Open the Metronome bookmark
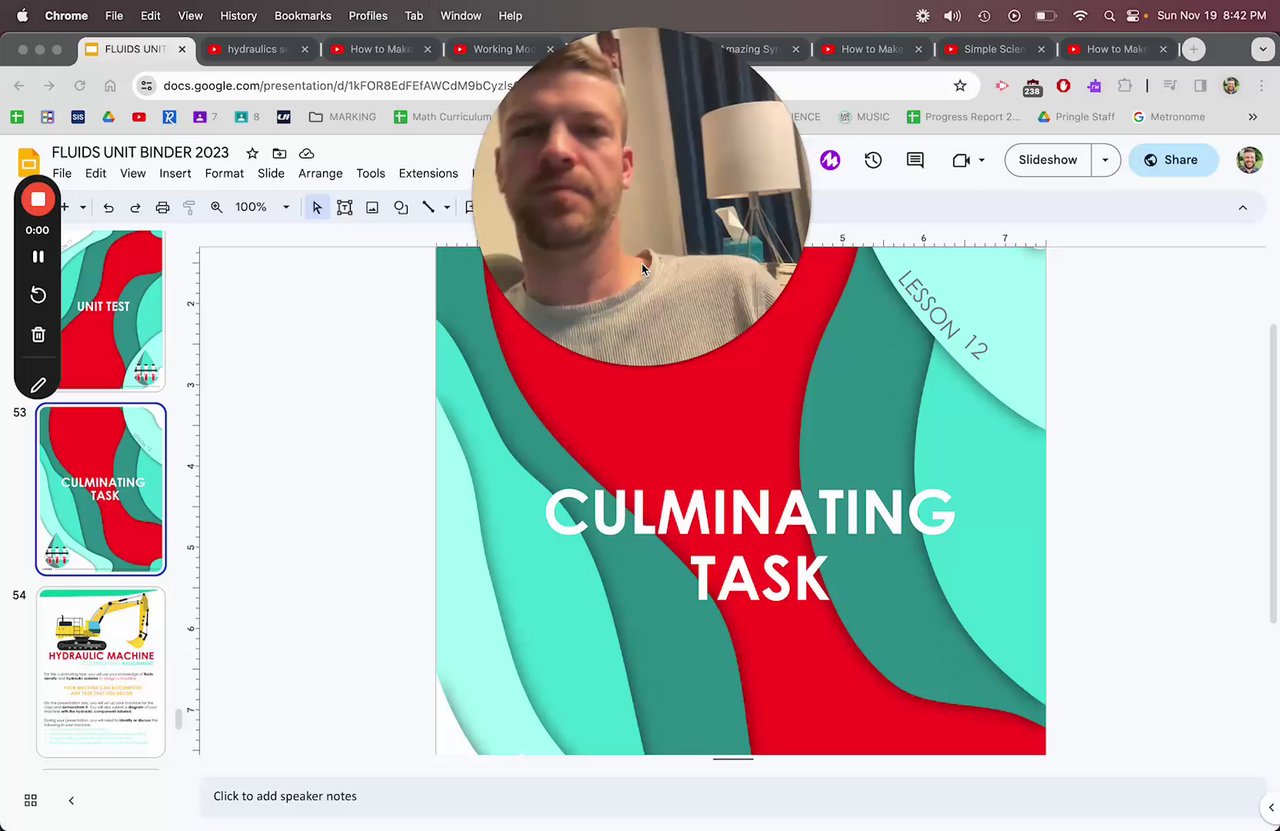Viewport: 1280px width, 831px height. click(1168, 117)
